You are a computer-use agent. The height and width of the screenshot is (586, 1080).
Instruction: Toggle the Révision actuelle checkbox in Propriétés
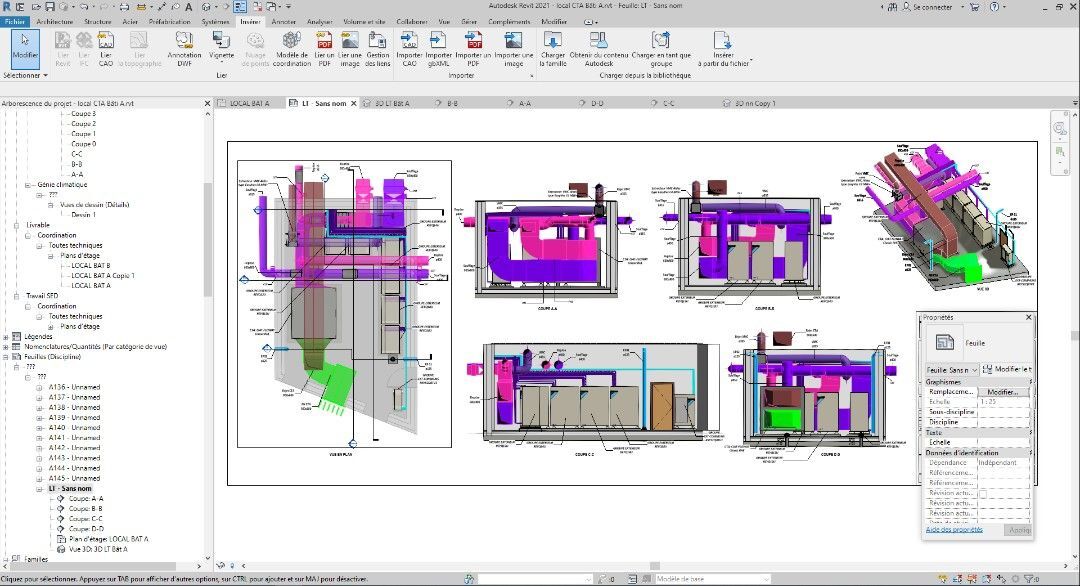tap(982, 493)
